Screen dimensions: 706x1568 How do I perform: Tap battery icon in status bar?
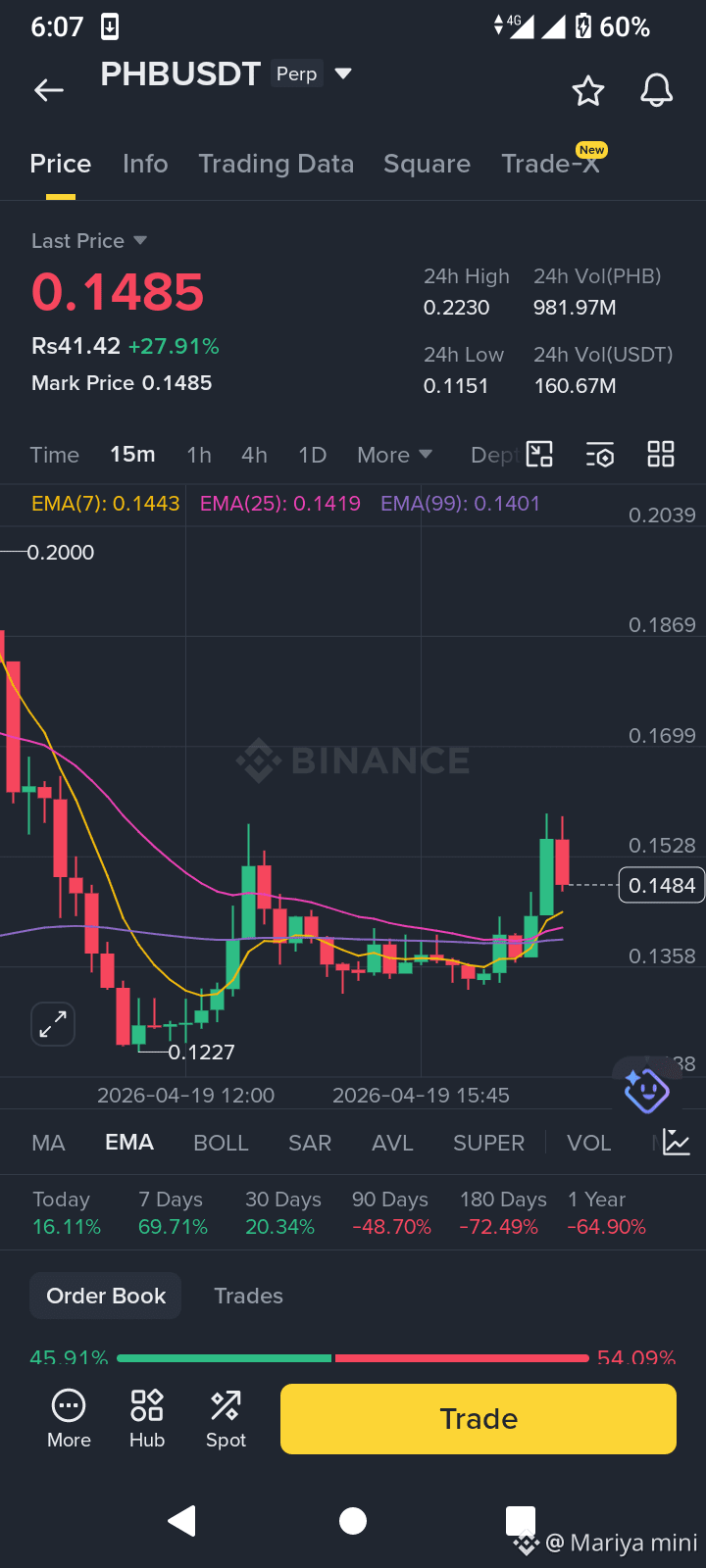coord(583,26)
